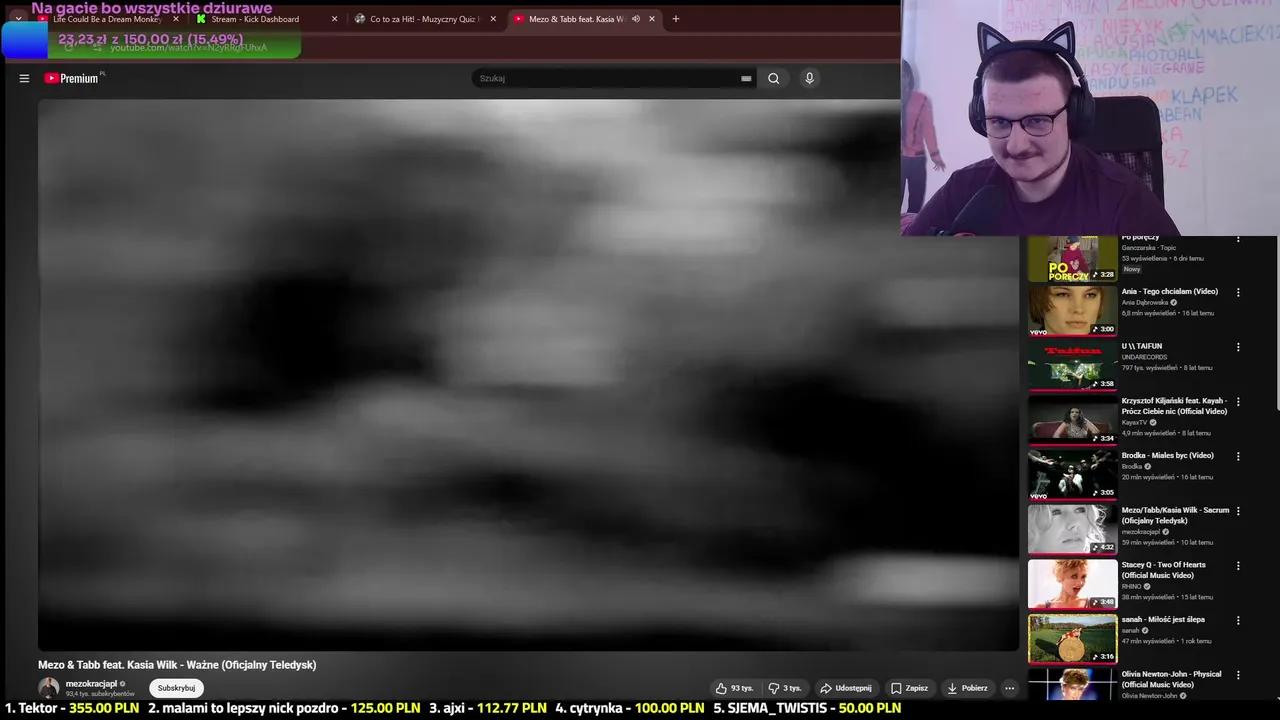Open options menu for Olivia Newton-John Physical
Image resolution: width=1280 pixels, height=720 pixels.
1238,675
